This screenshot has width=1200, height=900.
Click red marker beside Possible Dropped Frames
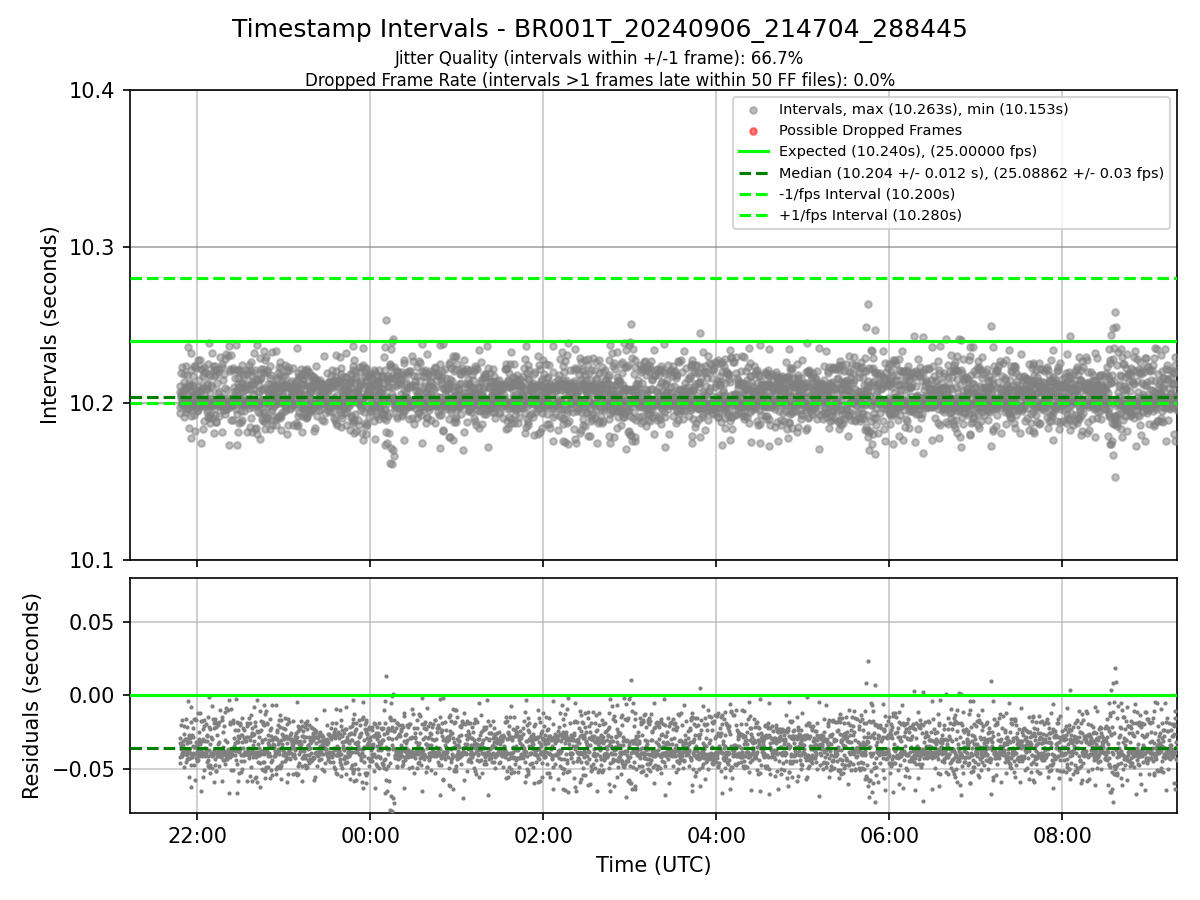click(754, 131)
